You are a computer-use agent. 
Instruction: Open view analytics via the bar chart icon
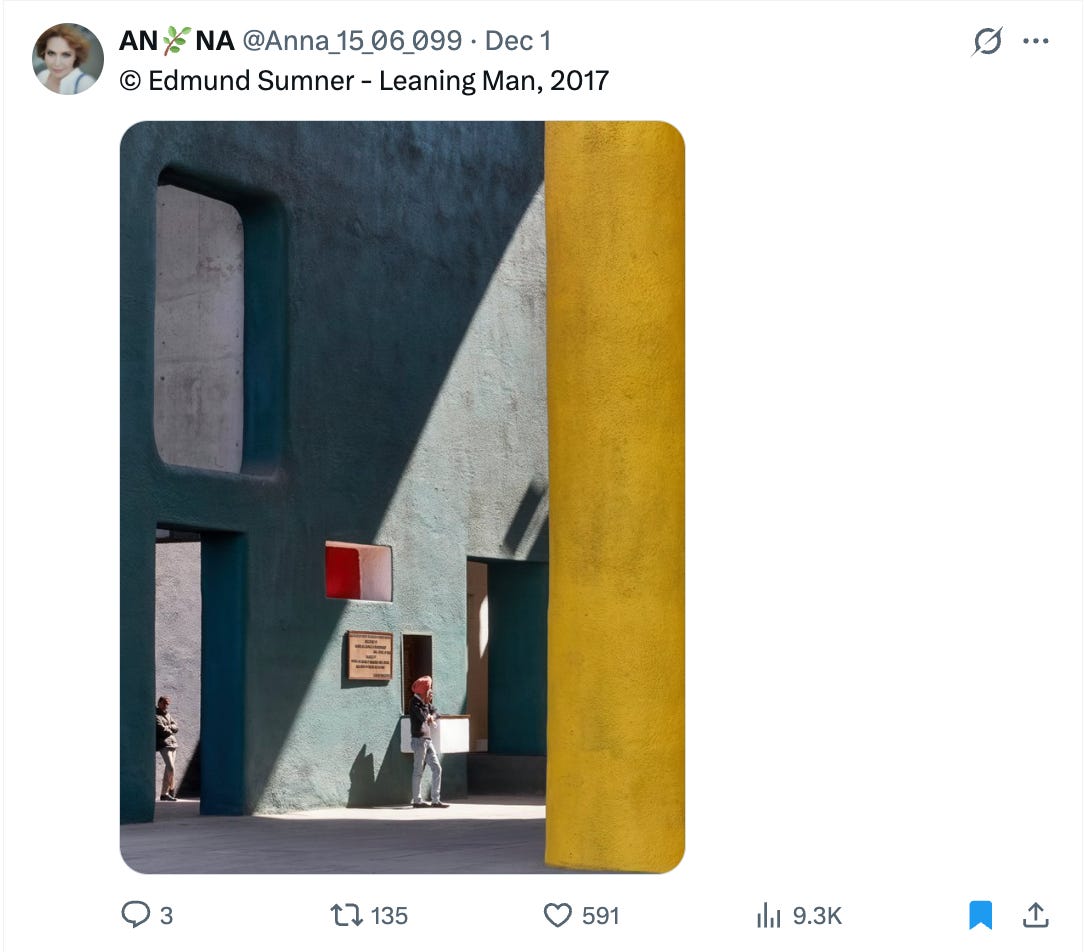pyautogui.click(x=769, y=915)
